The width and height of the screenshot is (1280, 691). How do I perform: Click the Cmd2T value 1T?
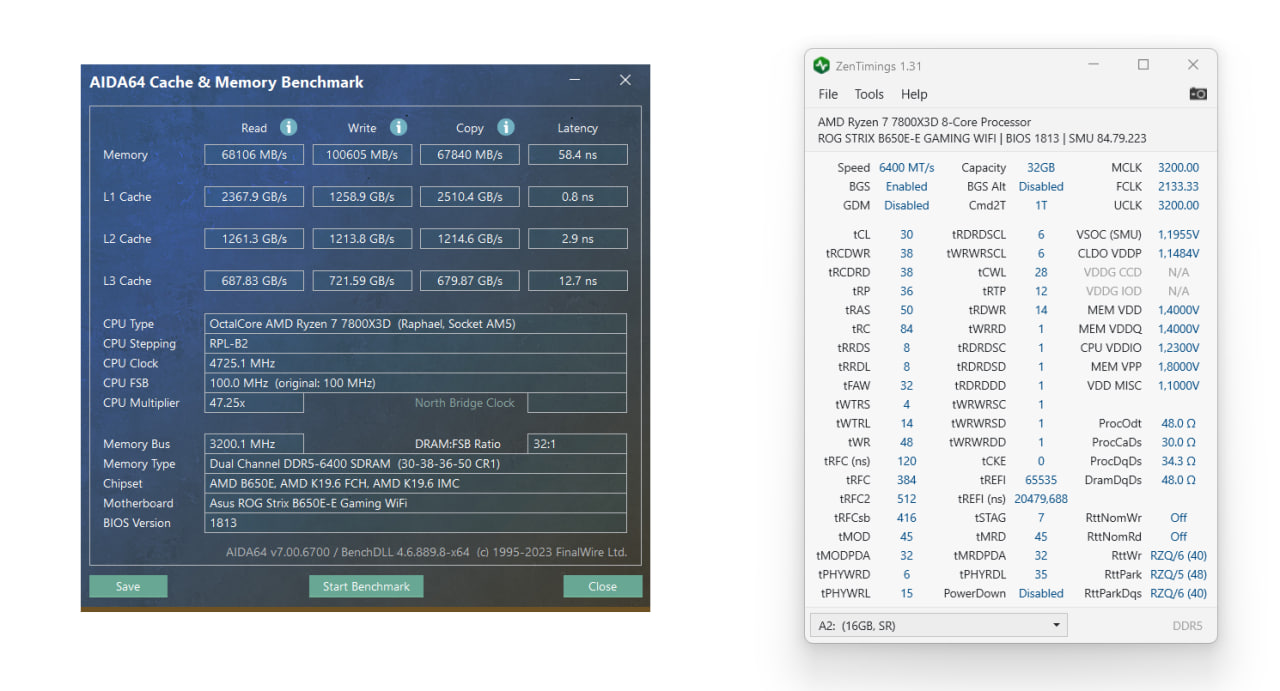point(1041,205)
